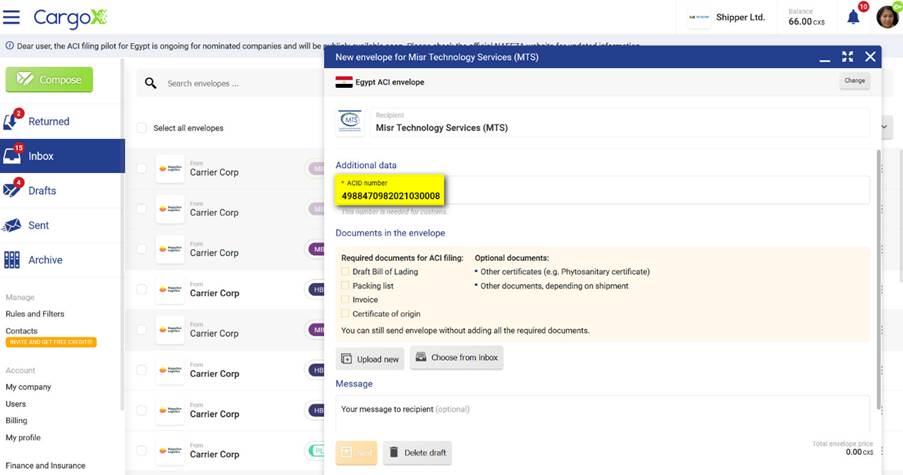Click the Archive binders icon
903x475 pixels.
[12, 260]
